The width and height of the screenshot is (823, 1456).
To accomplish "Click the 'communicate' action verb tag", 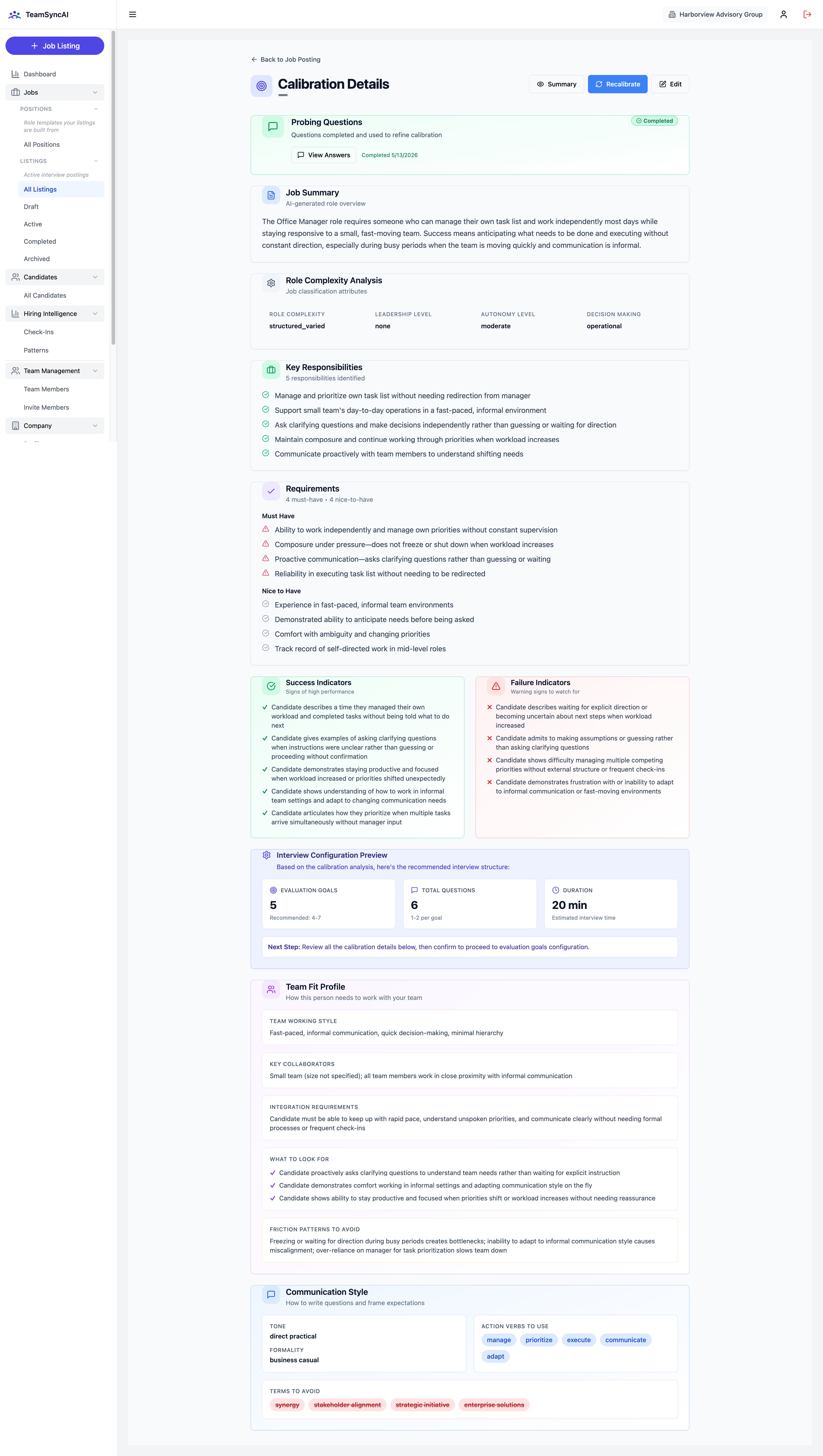I will (626, 1340).
